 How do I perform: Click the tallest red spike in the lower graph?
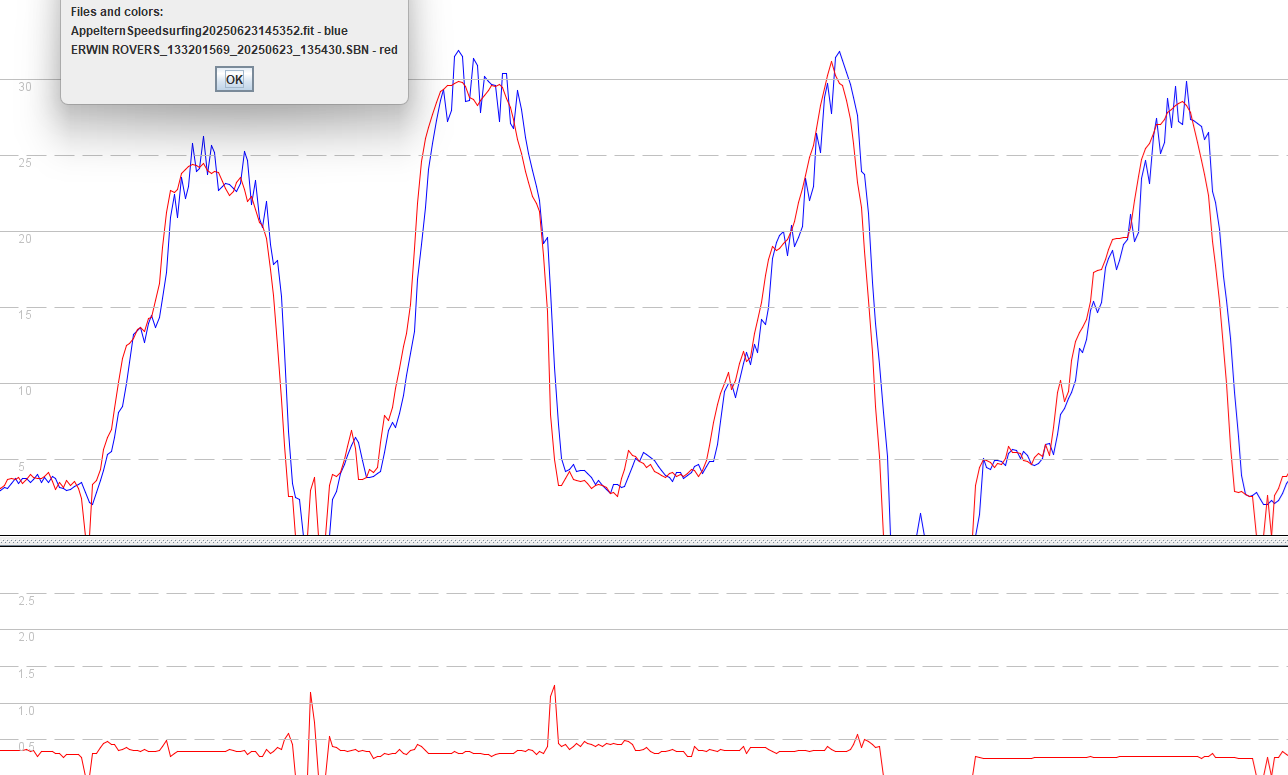(553, 687)
